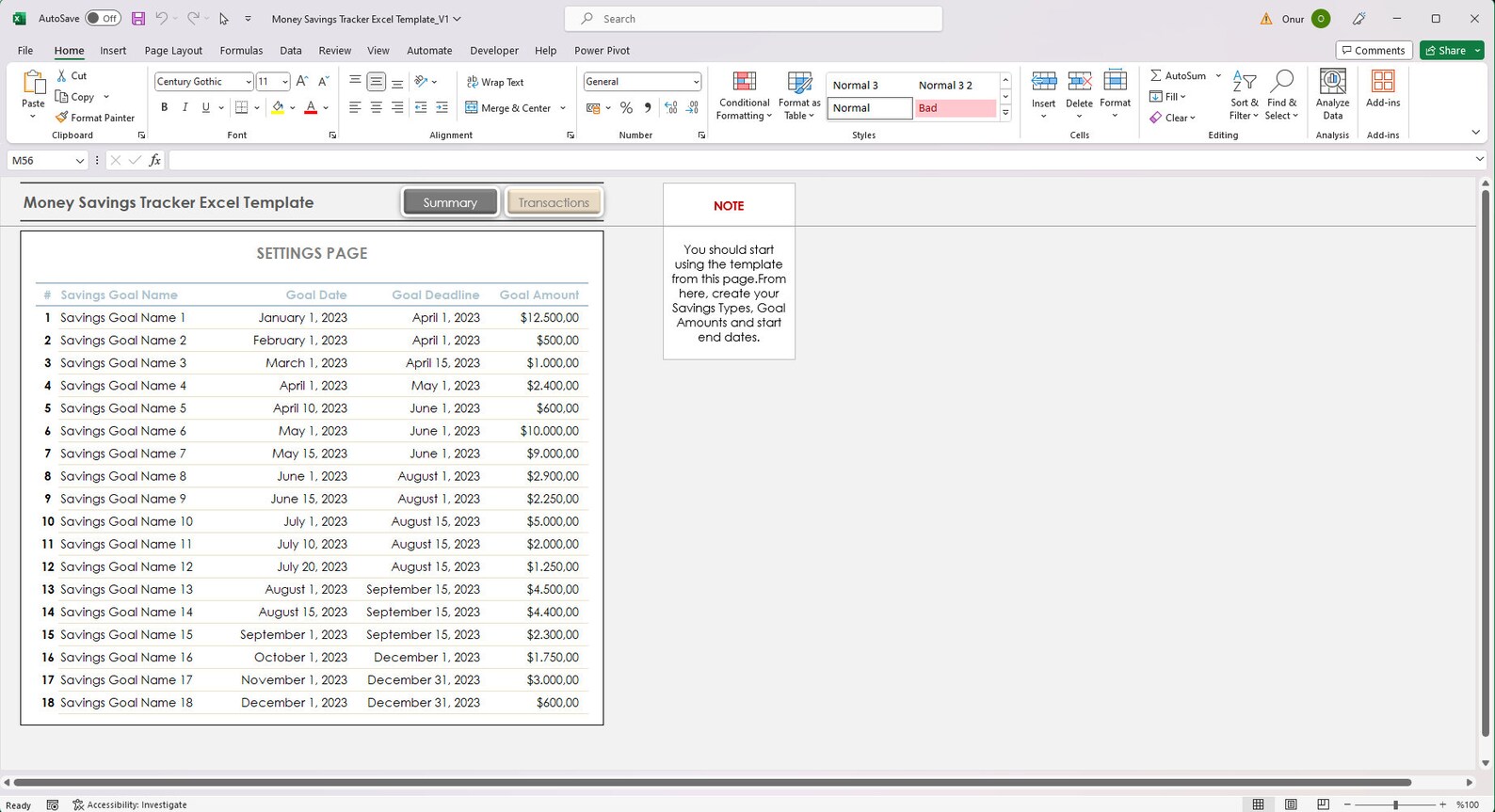Toggle AutoSave switch

coord(103,19)
